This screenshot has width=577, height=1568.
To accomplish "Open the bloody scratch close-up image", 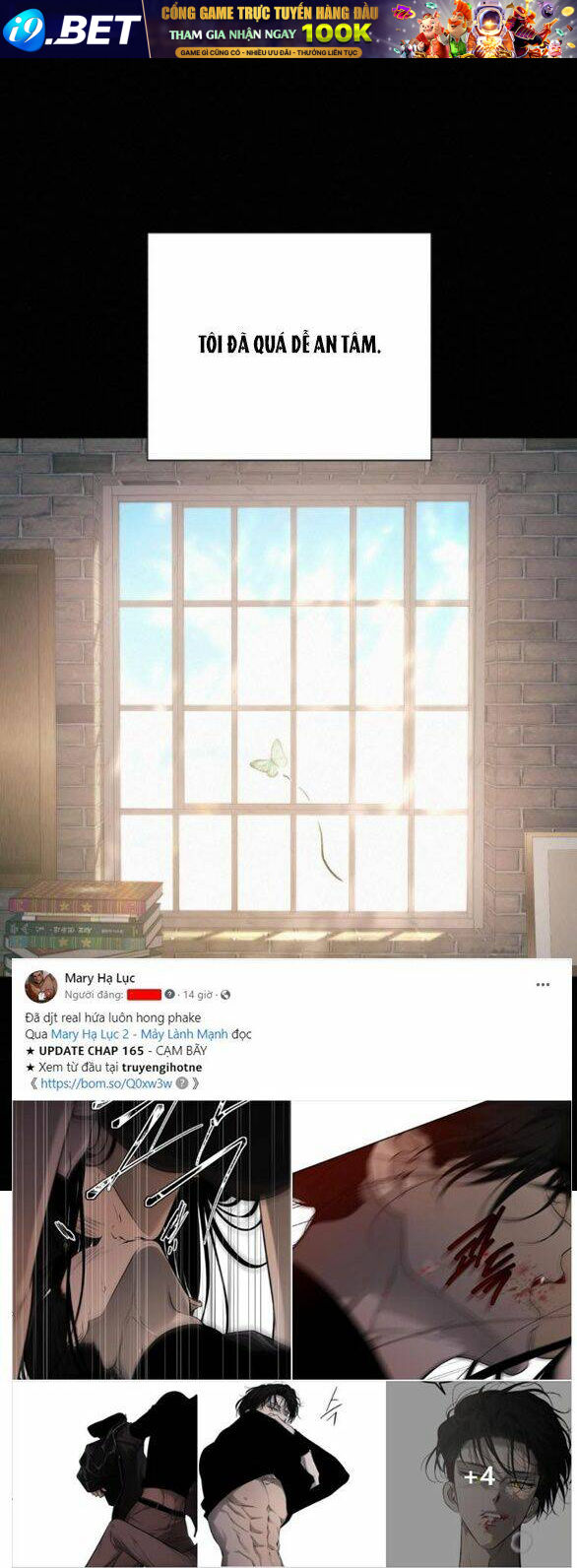I will pyautogui.click(x=432, y=1240).
